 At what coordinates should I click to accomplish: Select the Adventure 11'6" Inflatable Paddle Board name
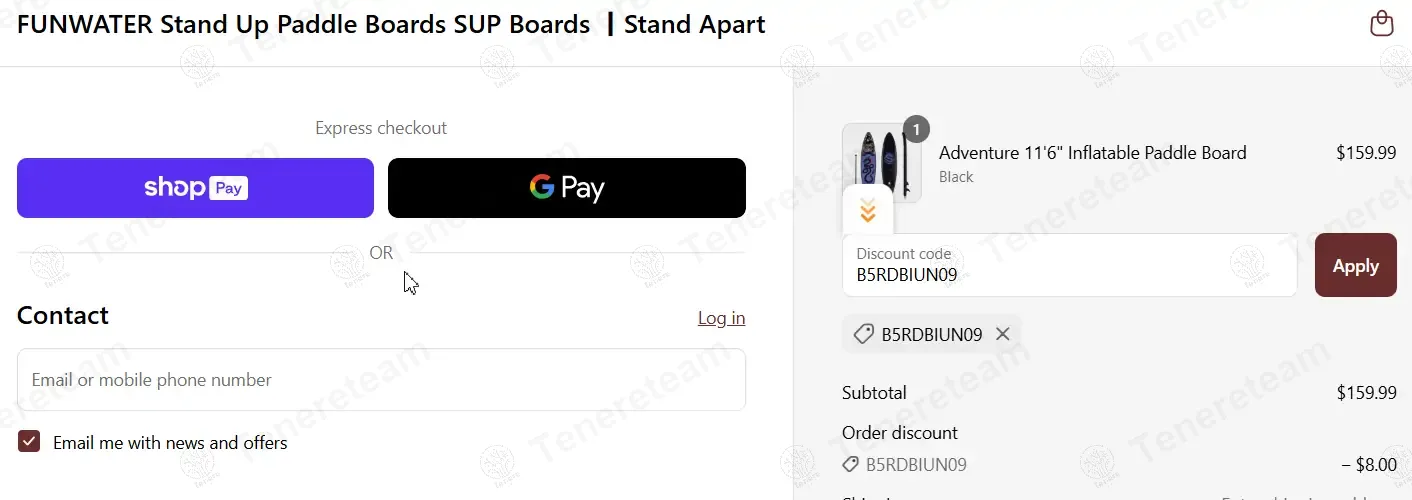1092,153
